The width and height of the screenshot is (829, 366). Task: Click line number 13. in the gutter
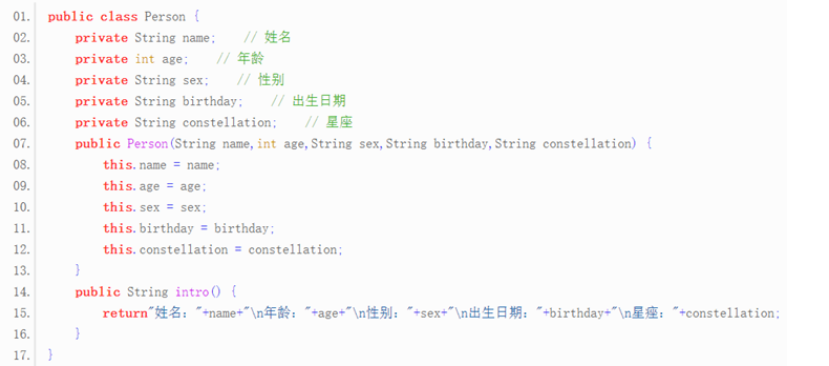click(x=22, y=271)
